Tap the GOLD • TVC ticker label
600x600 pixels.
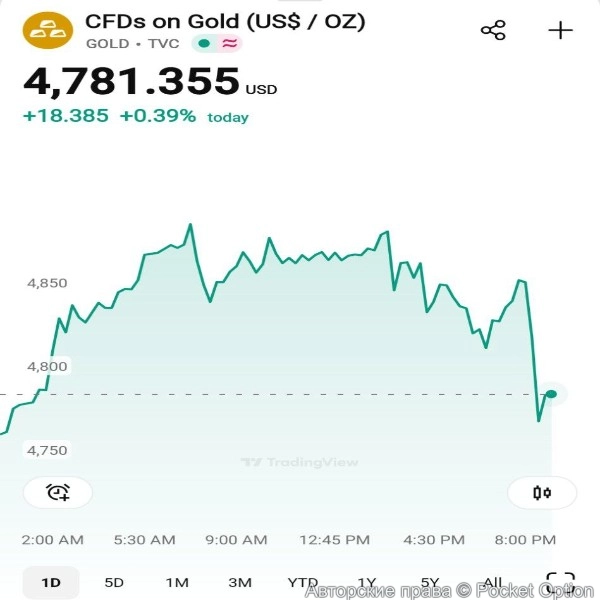click(x=133, y=43)
